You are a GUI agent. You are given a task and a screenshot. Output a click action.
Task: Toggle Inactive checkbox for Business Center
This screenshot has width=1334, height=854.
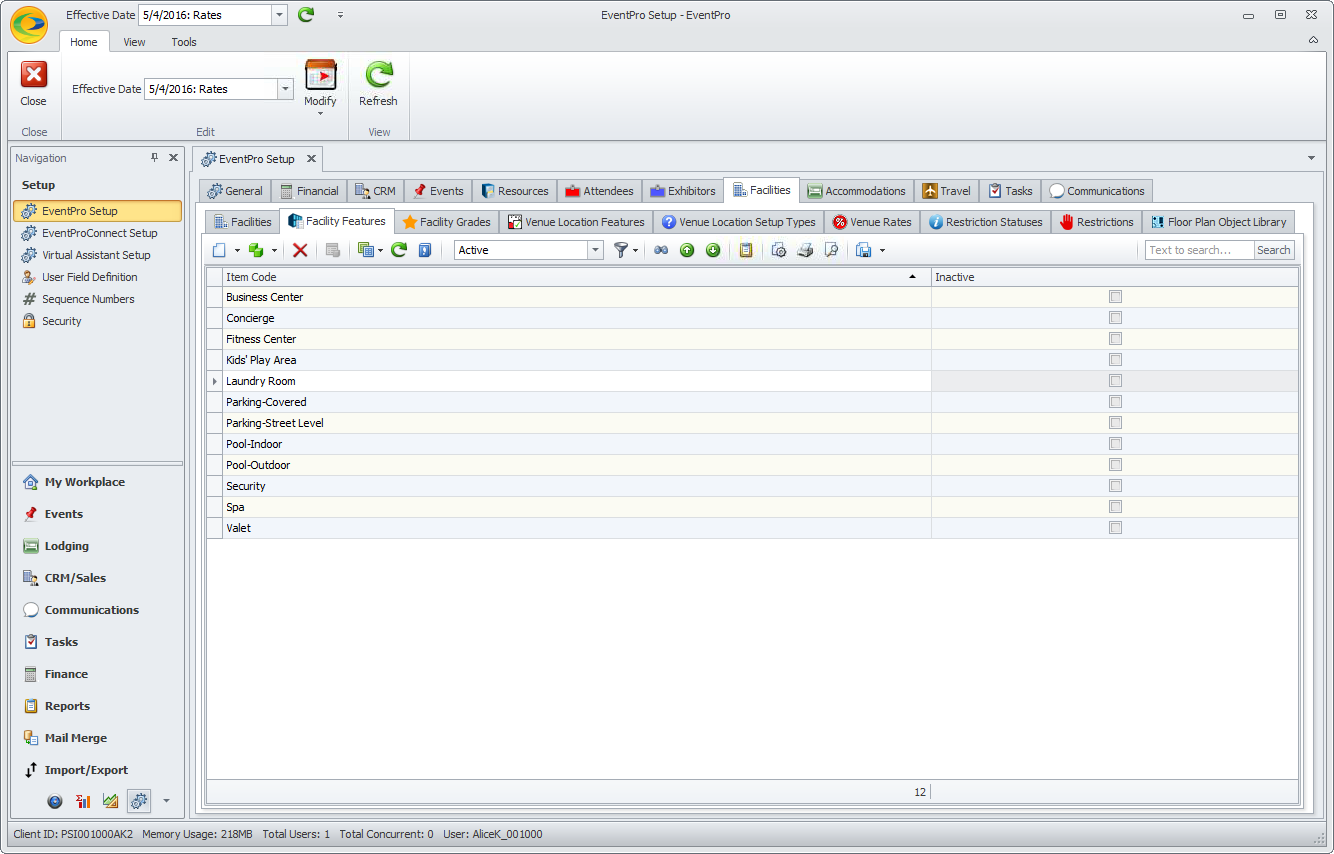tap(1115, 297)
